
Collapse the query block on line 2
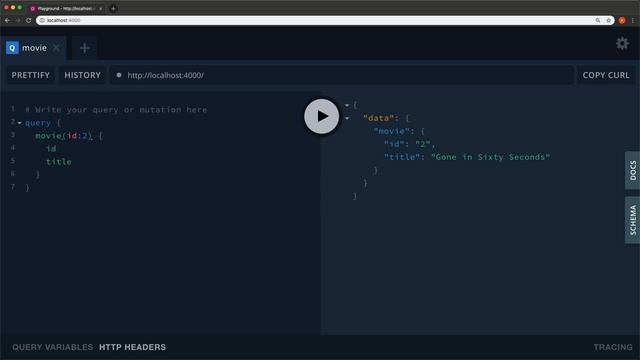(19, 123)
